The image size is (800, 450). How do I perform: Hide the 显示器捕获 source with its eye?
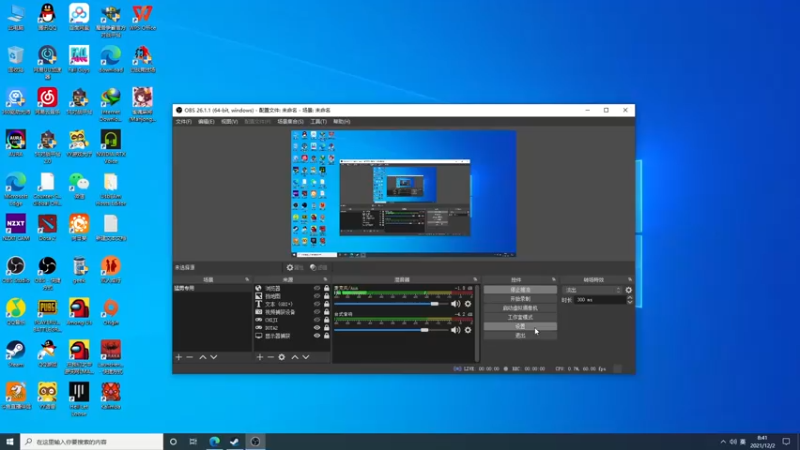(317, 336)
